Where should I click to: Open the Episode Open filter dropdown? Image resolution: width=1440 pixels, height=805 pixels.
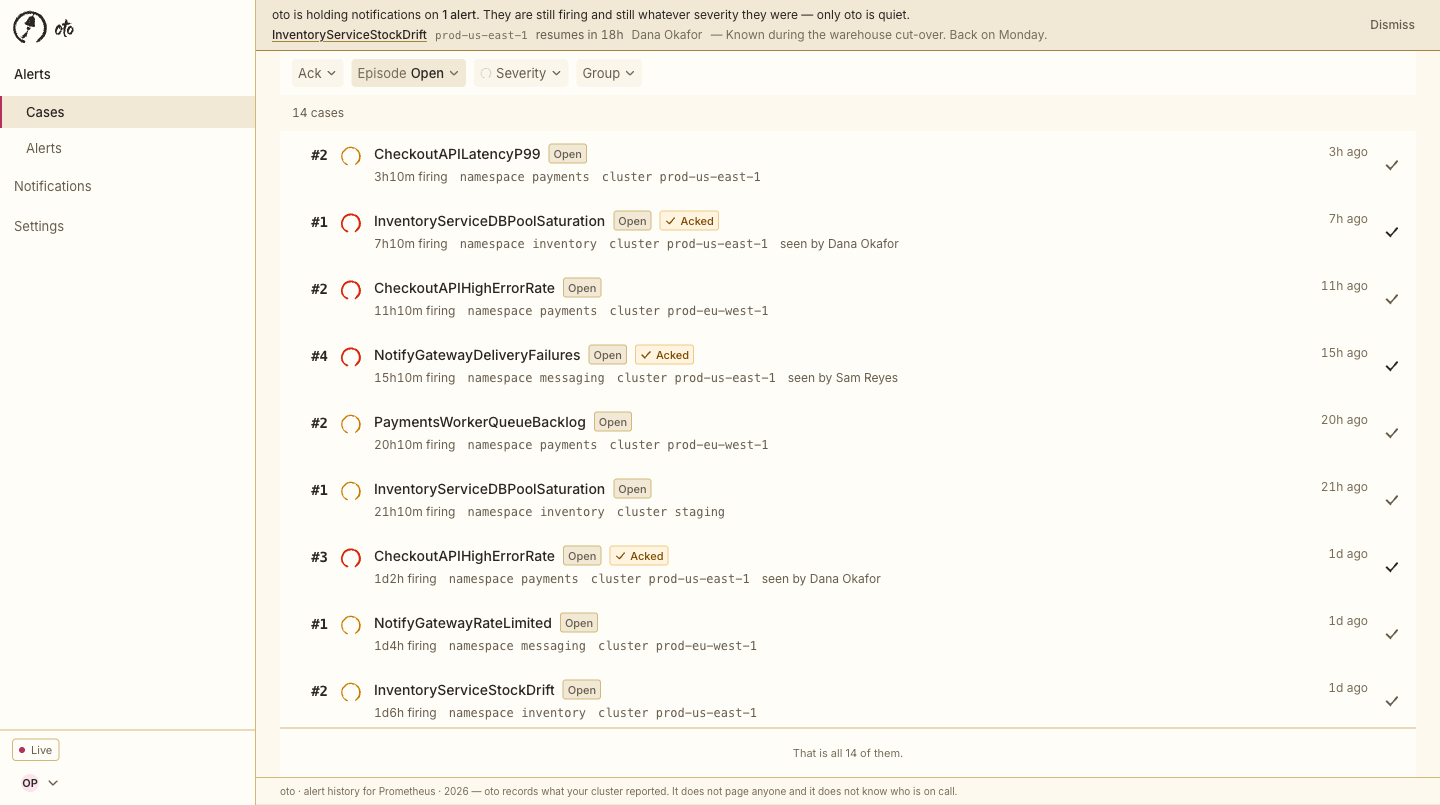[x=408, y=73]
